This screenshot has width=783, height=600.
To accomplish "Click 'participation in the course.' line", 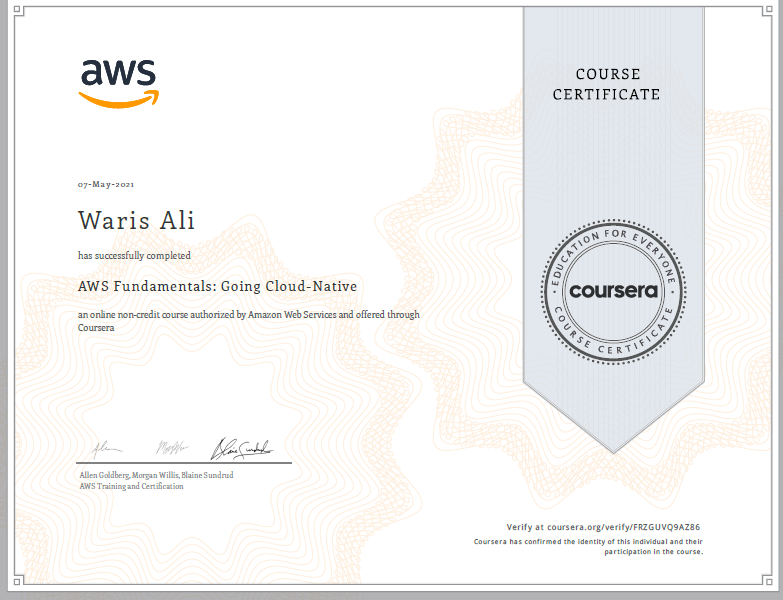I will click(654, 552).
